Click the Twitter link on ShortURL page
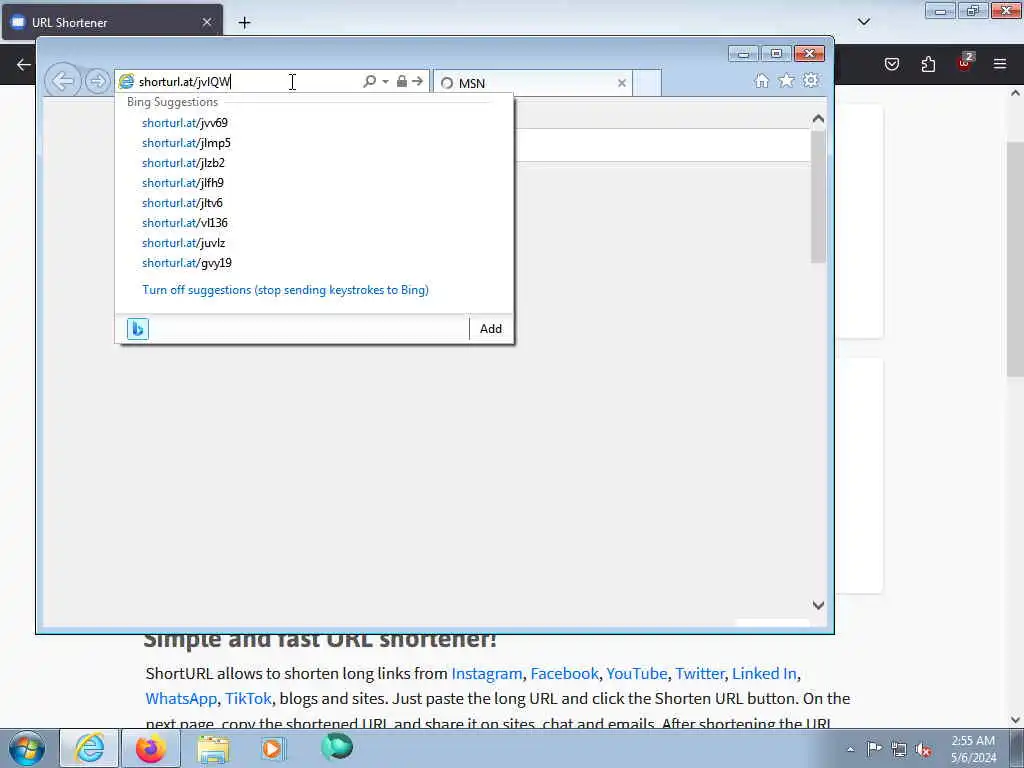The height and width of the screenshot is (768, 1024). tap(699, 673)
